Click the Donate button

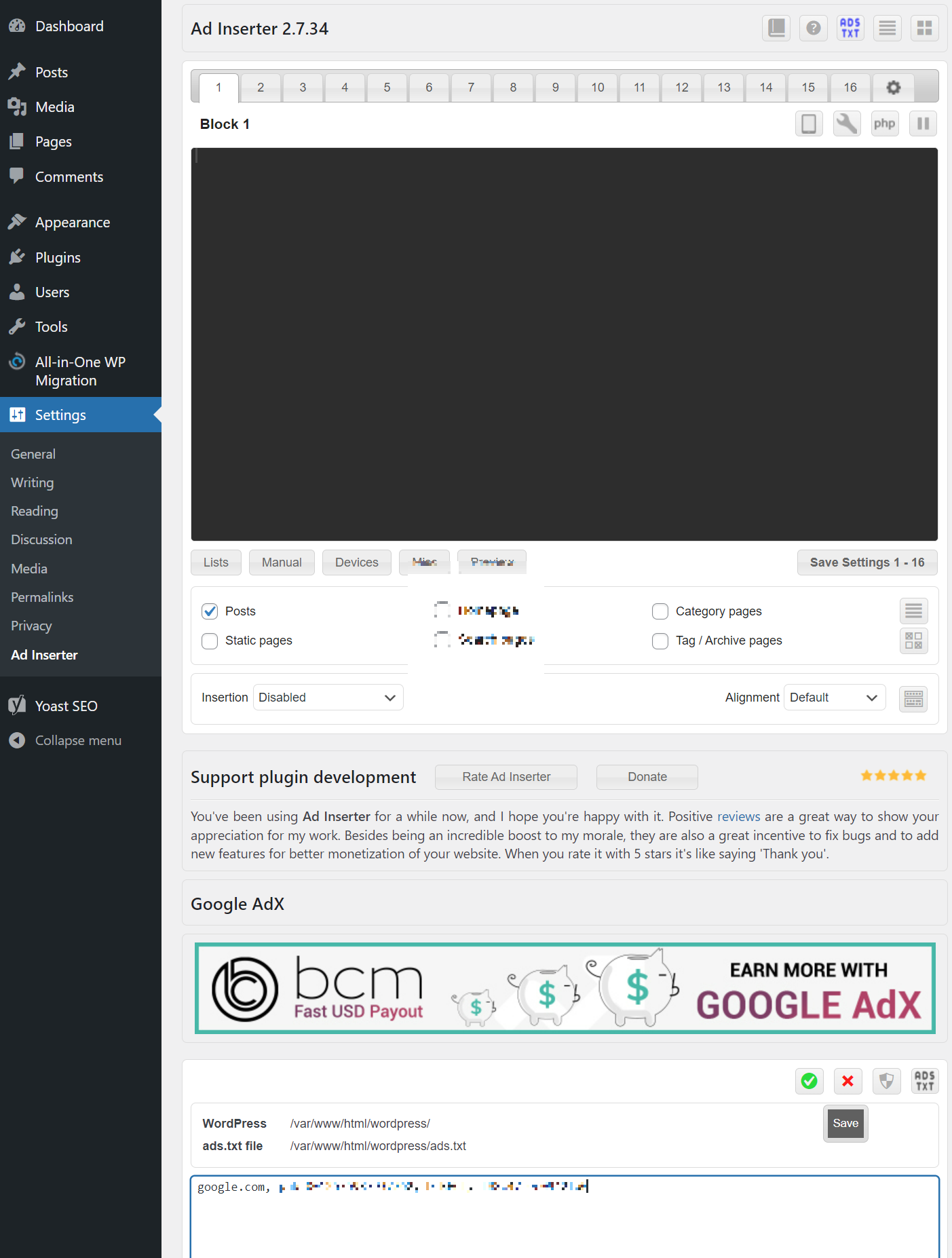647,777
